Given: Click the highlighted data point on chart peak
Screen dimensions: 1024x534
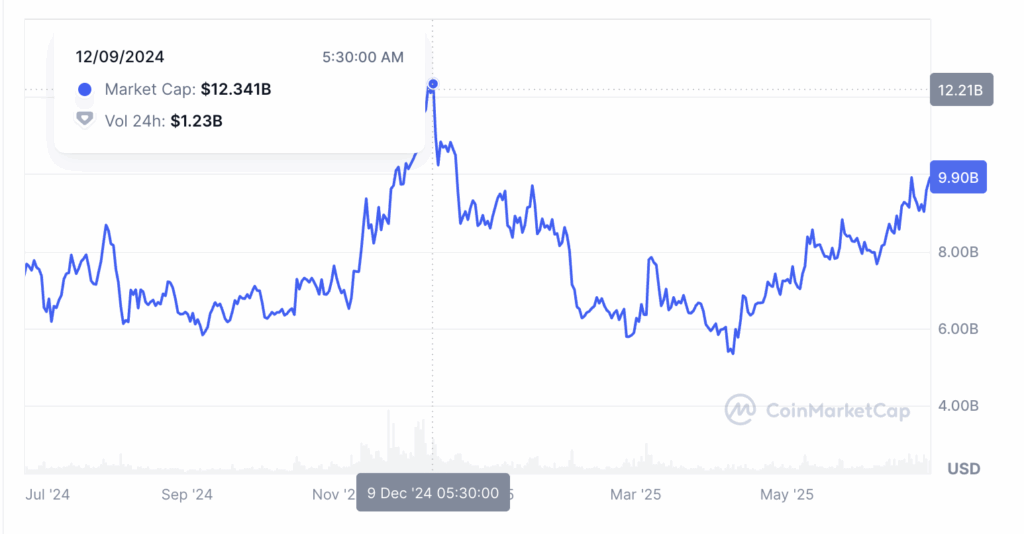Looking at the screenshot, I should click(432, 84).
